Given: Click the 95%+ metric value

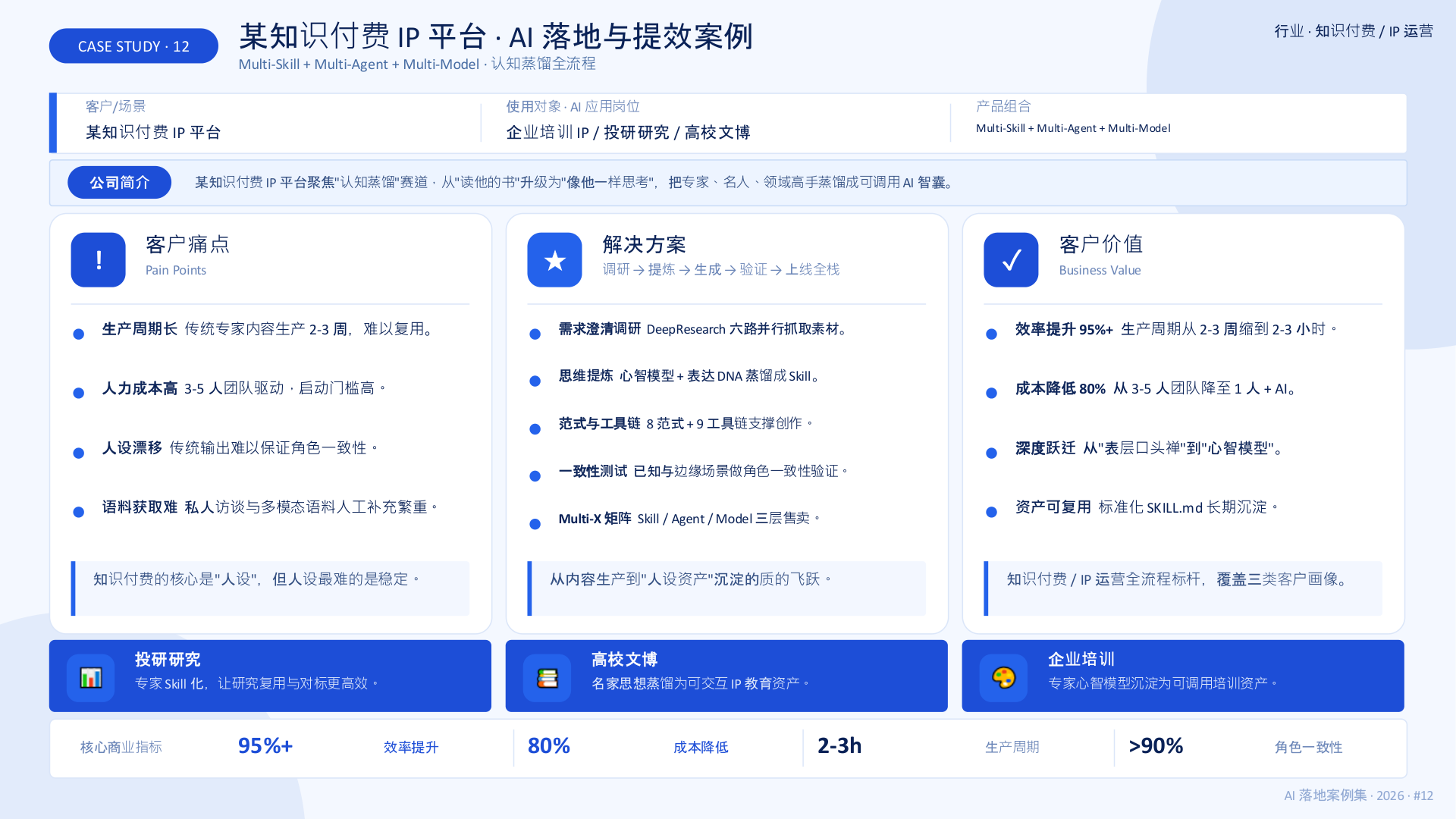Looking at the screenshot, I should (265, 746).
